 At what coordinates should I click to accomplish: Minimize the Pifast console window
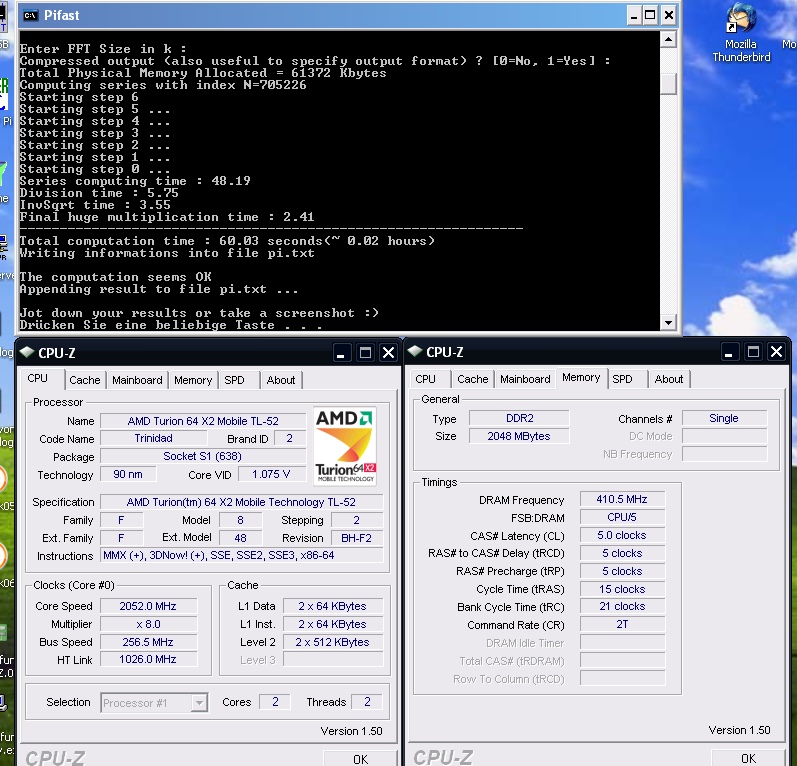[x=633, y=15]
